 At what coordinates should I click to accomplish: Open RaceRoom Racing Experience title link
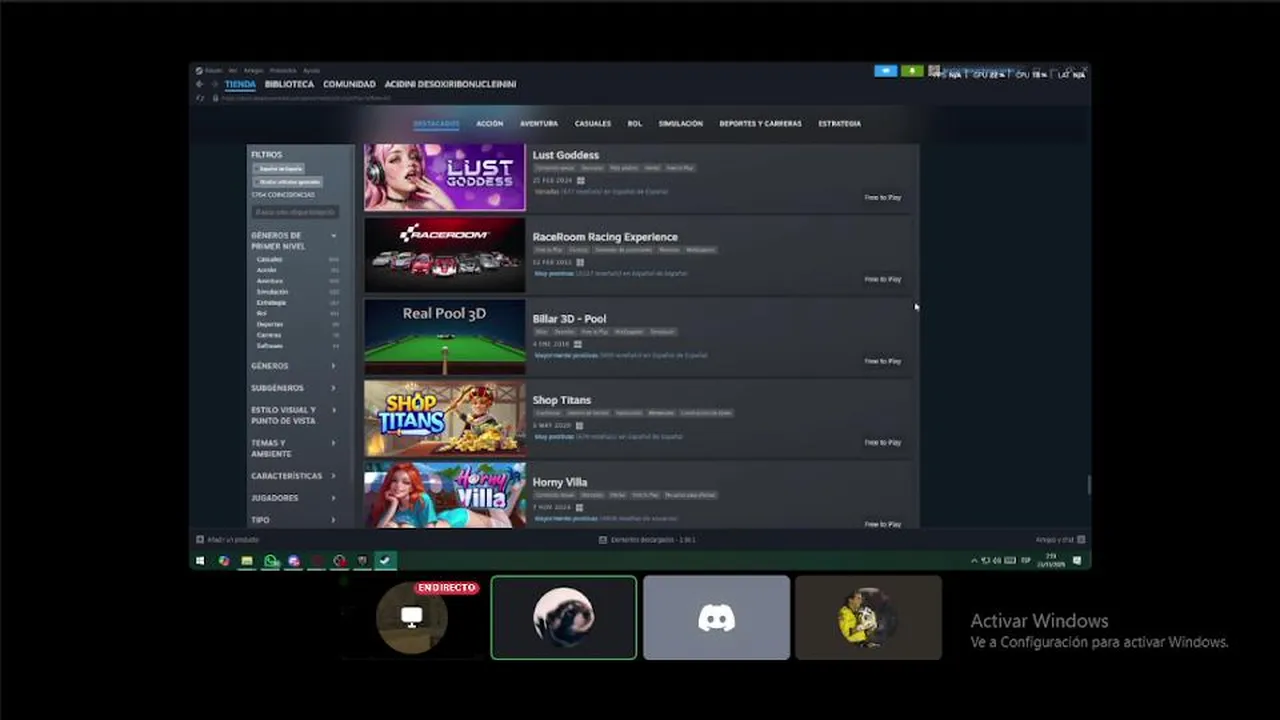605,237
